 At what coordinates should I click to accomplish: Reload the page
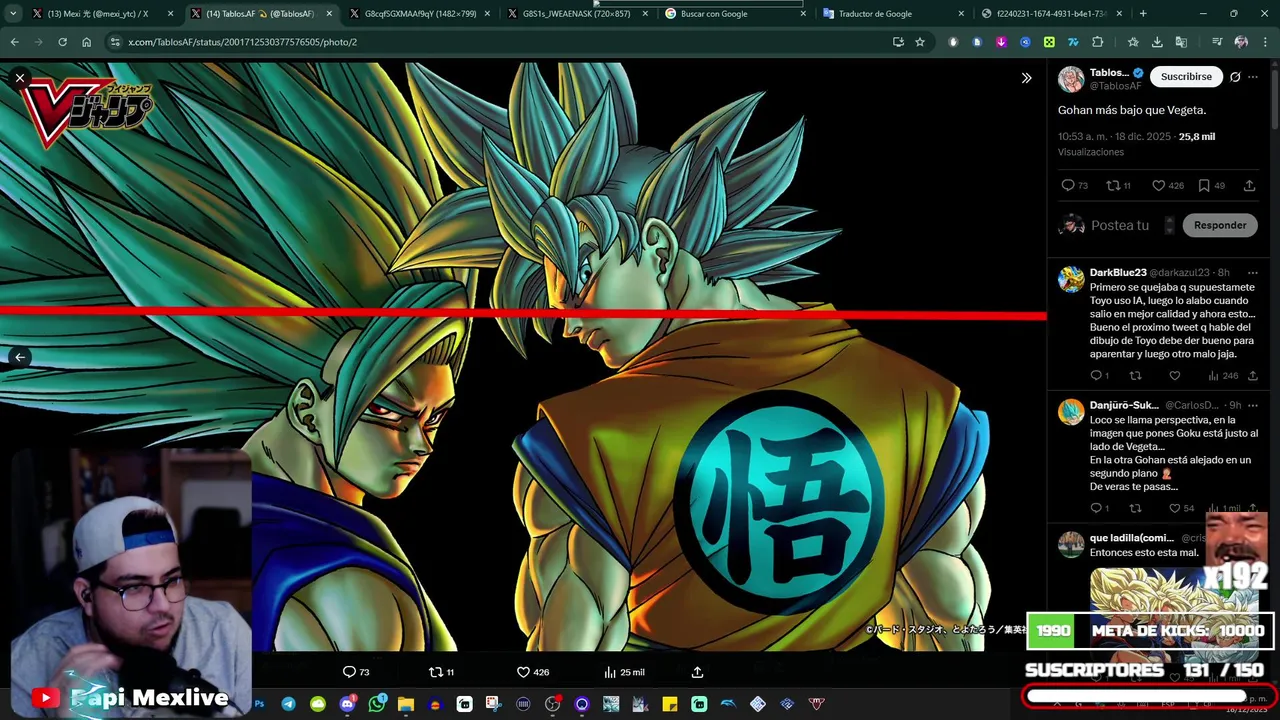(62, 42)
